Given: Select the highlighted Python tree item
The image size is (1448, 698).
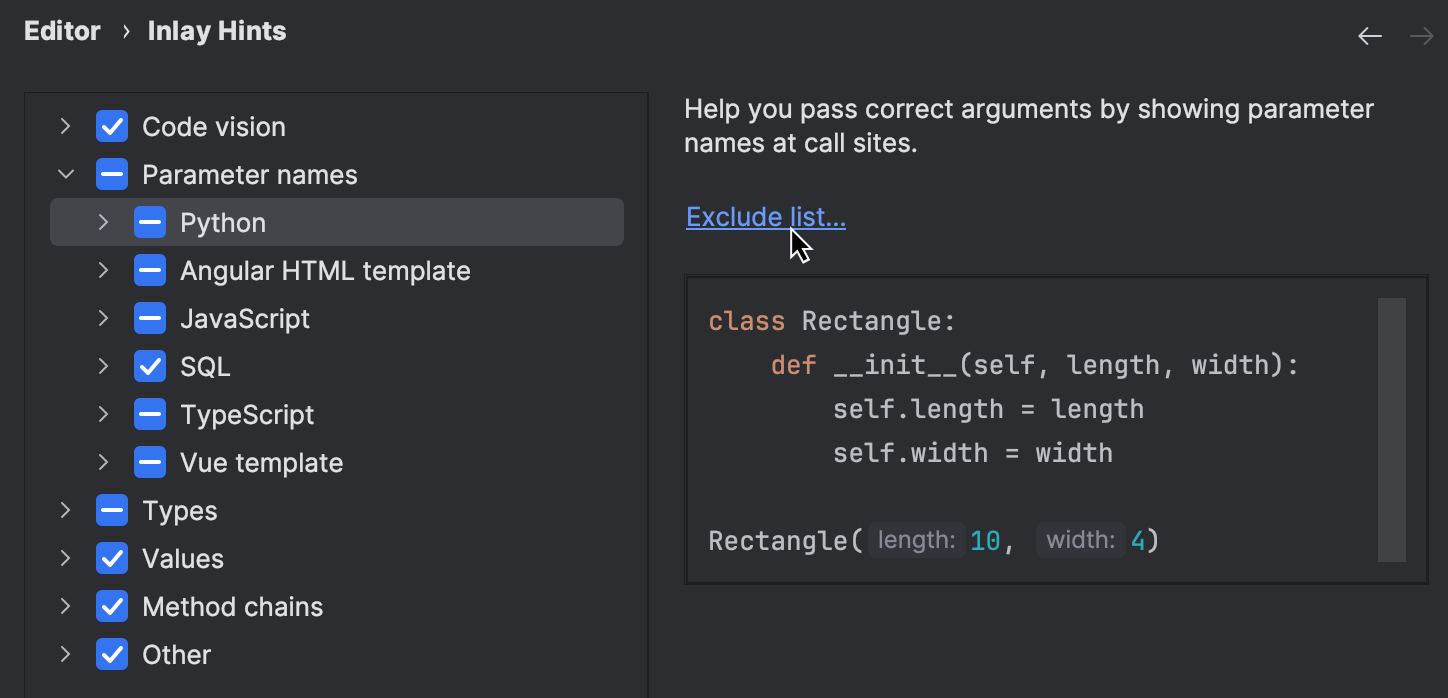Looking at the screenshot, I should click(223, 222).
